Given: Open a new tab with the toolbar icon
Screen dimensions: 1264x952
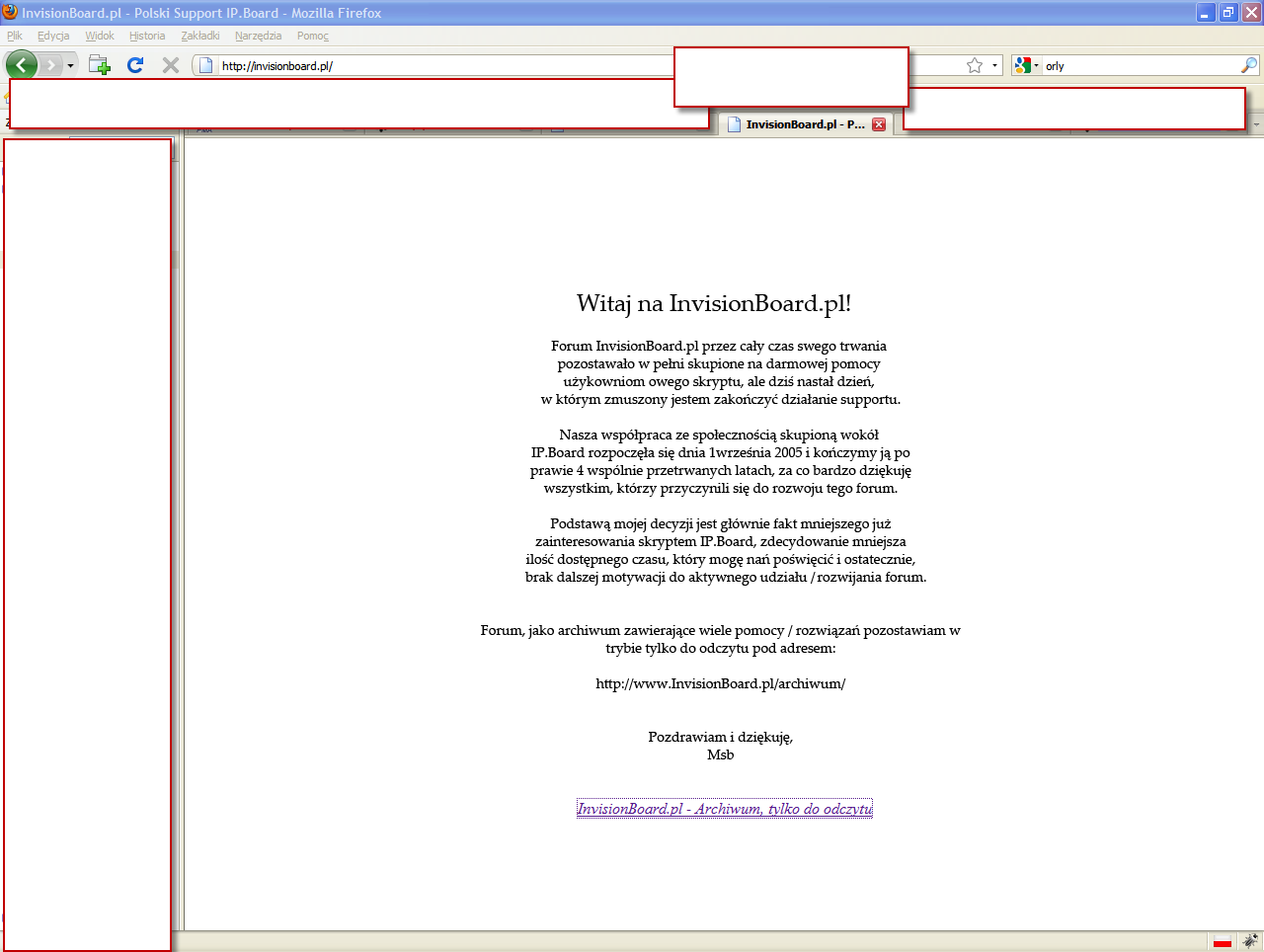Looking at the screenshot, I should [x=100, y=65].
